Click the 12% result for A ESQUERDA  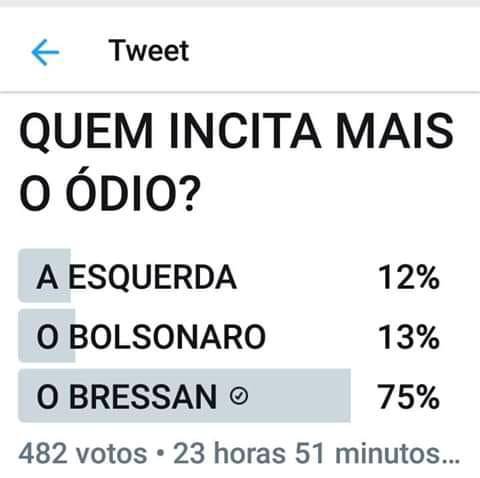(409, 277)
